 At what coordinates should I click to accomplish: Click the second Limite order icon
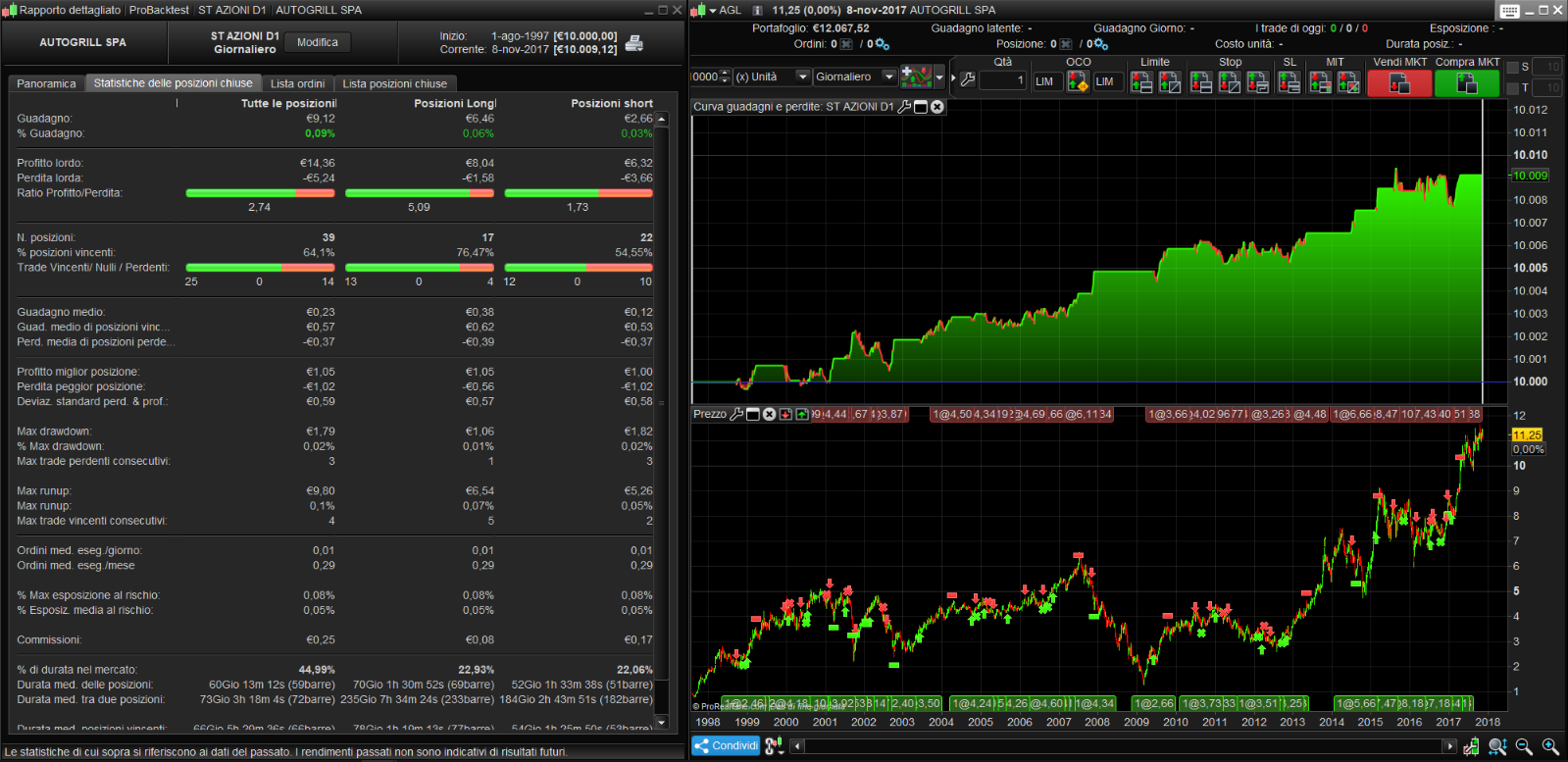pos(1170,82)
